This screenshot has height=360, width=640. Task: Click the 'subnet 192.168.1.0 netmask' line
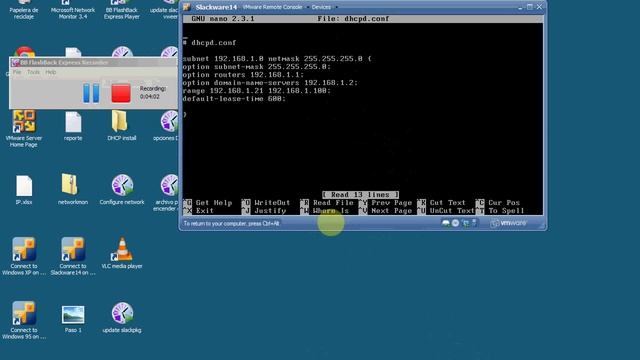[277, 59]
